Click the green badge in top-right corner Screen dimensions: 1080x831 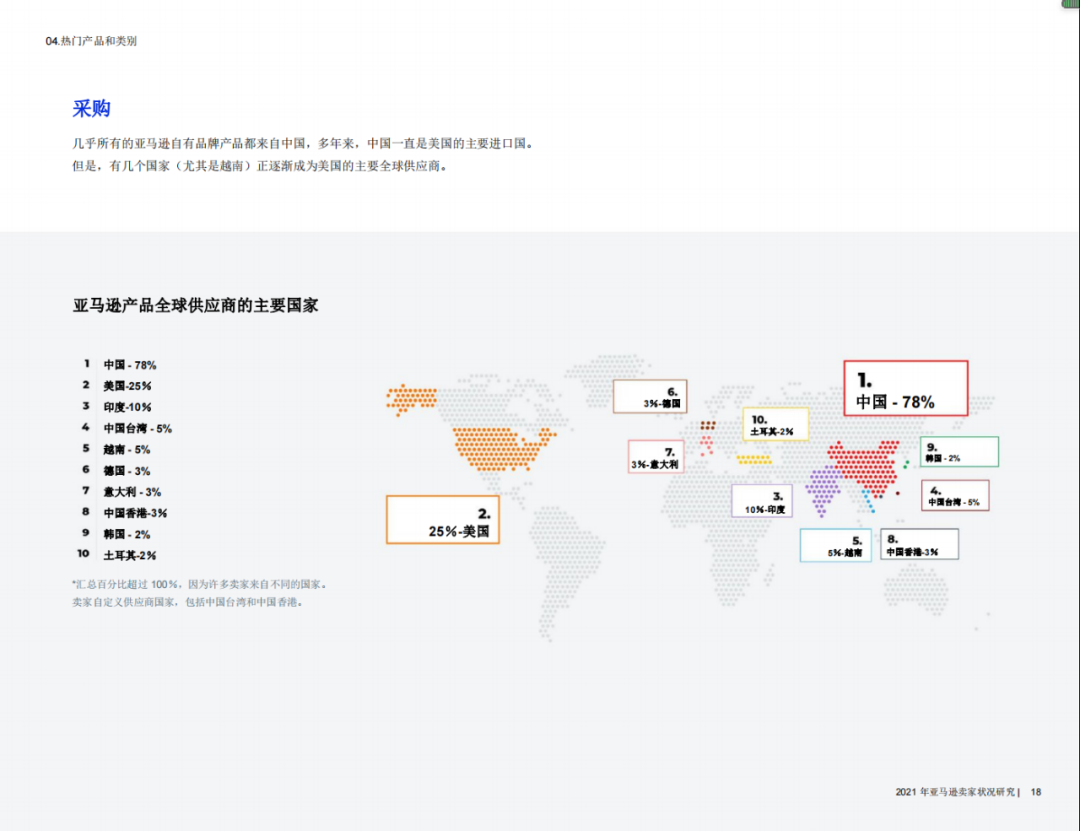click(1070, 5)
